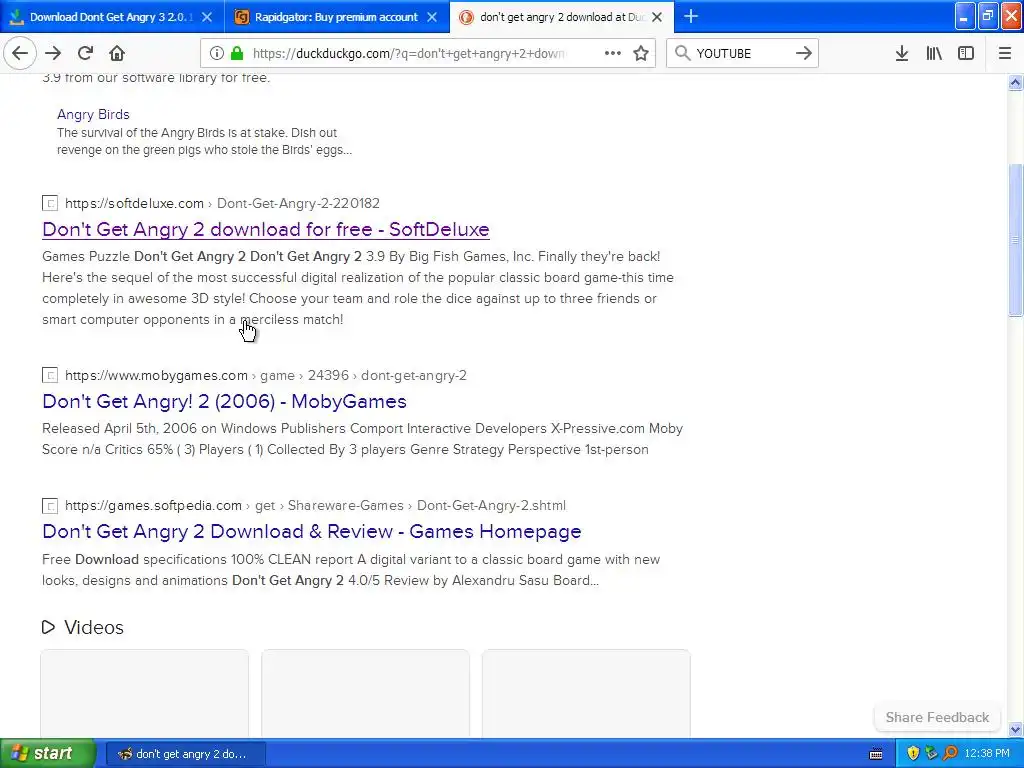Select the don't get angry 2 download tab
This screenshot has height=768, width=1024.
562,17
